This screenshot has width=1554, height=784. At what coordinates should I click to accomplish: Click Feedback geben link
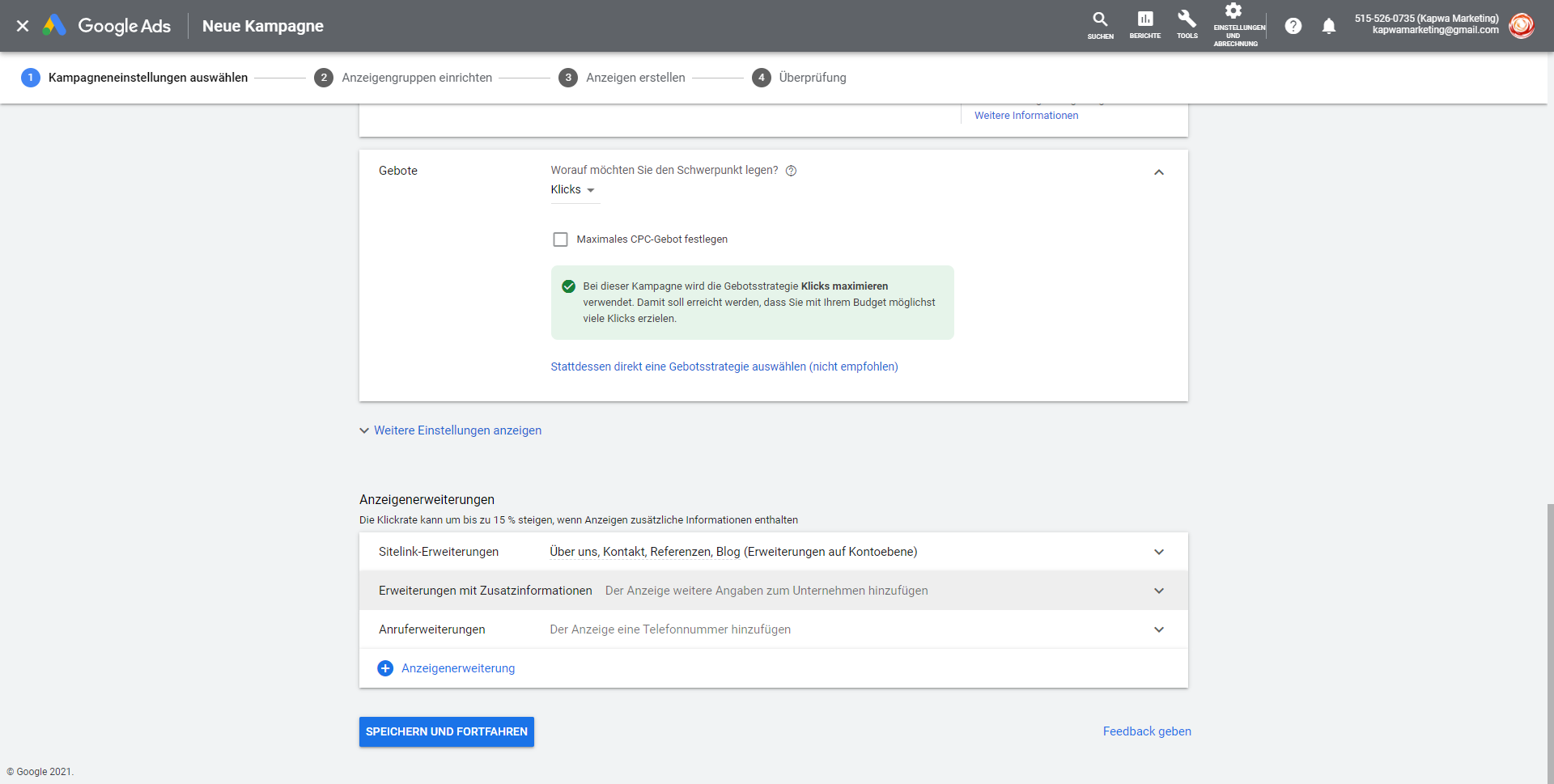point(1147,731)
